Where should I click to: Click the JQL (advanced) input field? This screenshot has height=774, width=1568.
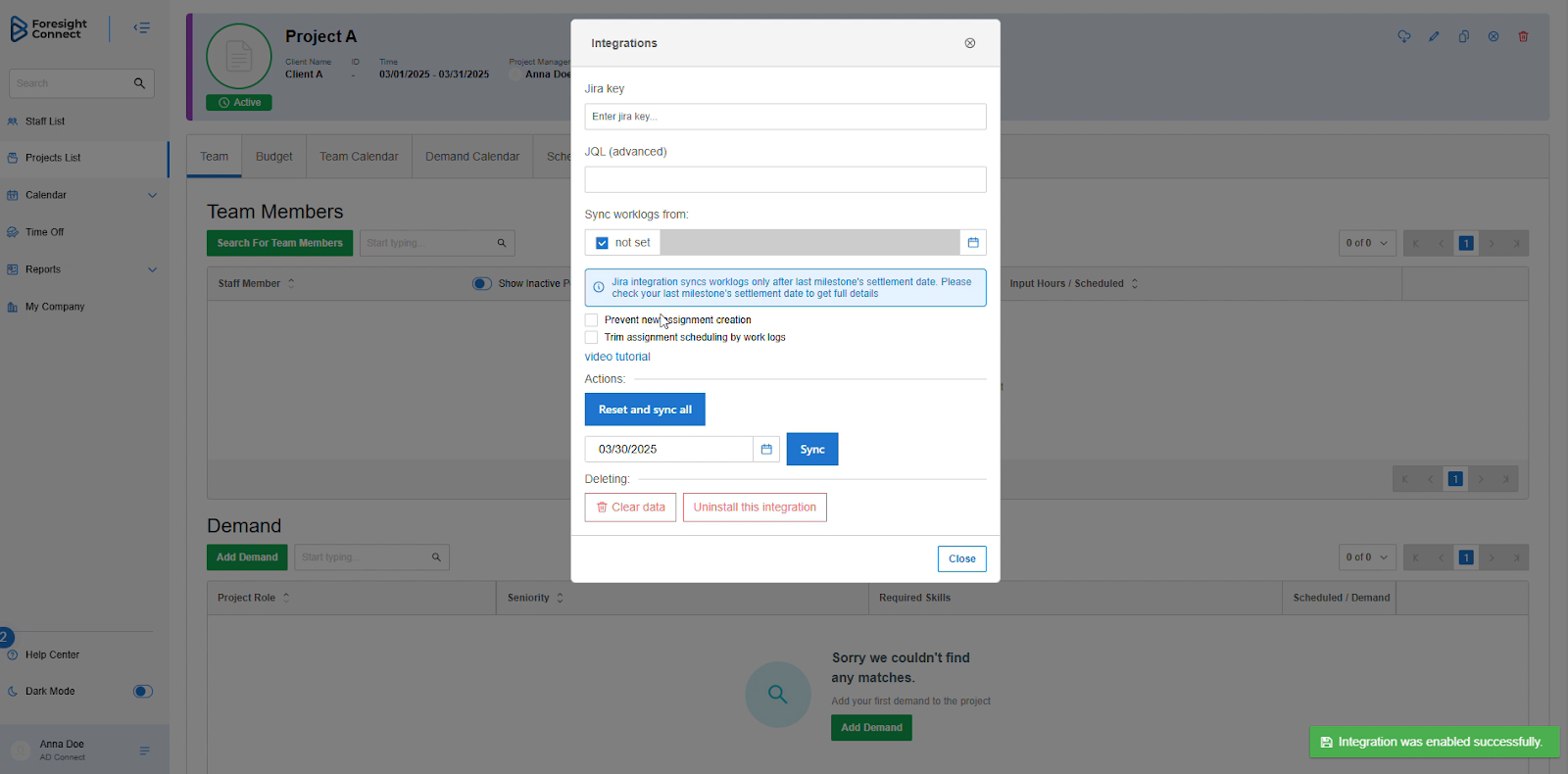[x=785, y=179]
